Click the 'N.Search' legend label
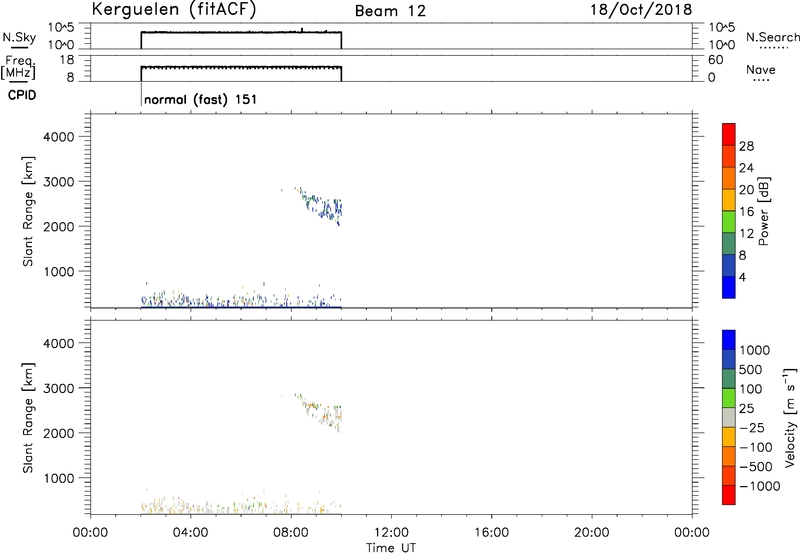 coord(772,37)
